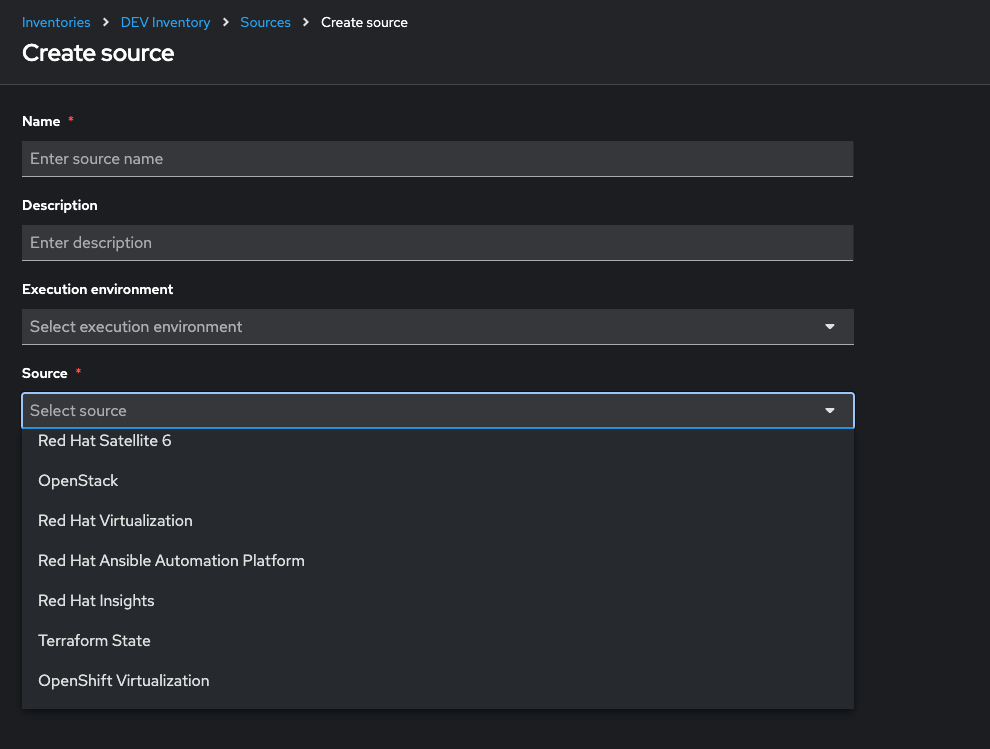This screenshot has height=749, width=990.
Task: Open the DEV Inventory breadcrumb link
Action: coord(165,22)
